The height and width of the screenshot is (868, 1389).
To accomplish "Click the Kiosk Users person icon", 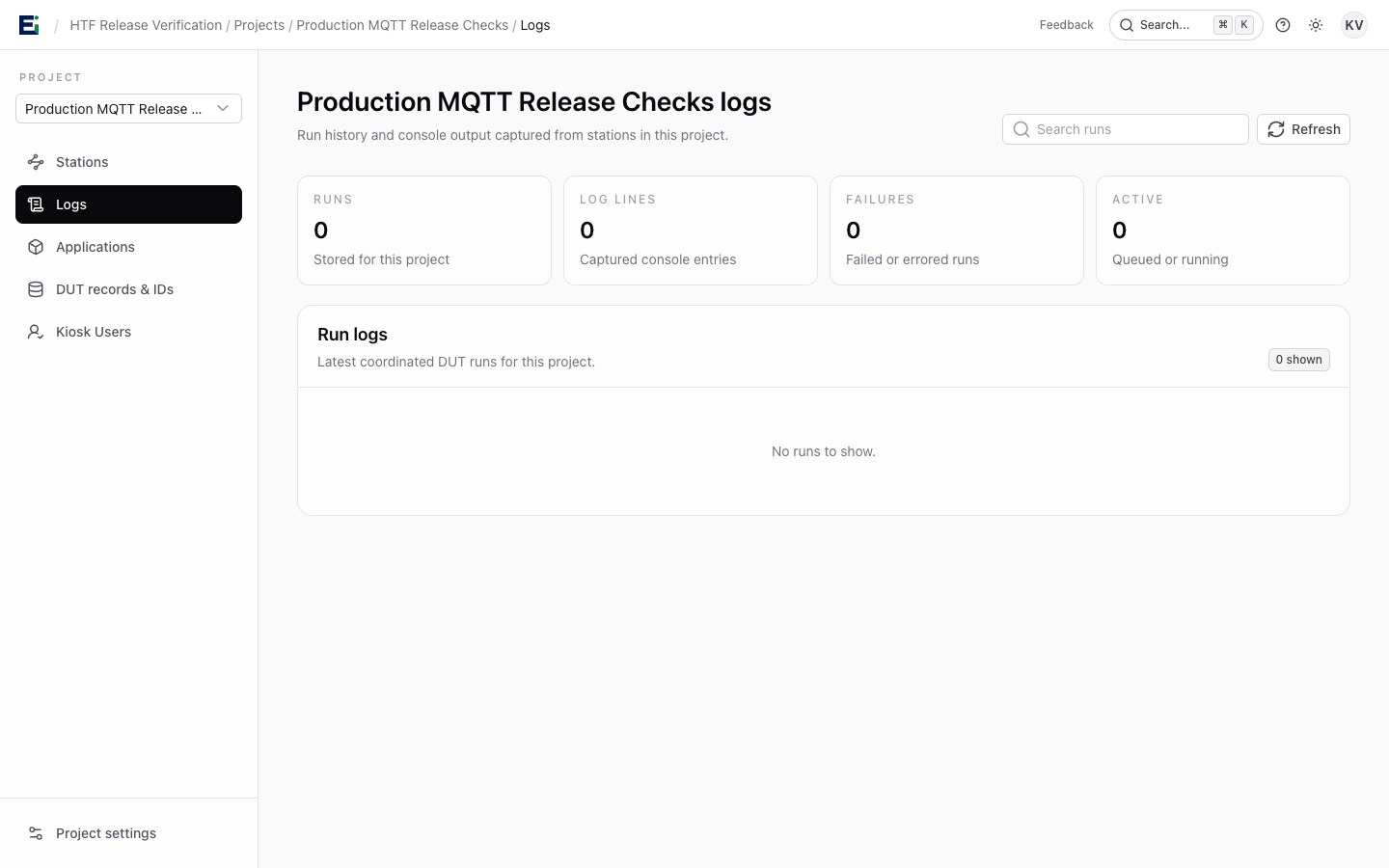I will click(x=36, y=332).
